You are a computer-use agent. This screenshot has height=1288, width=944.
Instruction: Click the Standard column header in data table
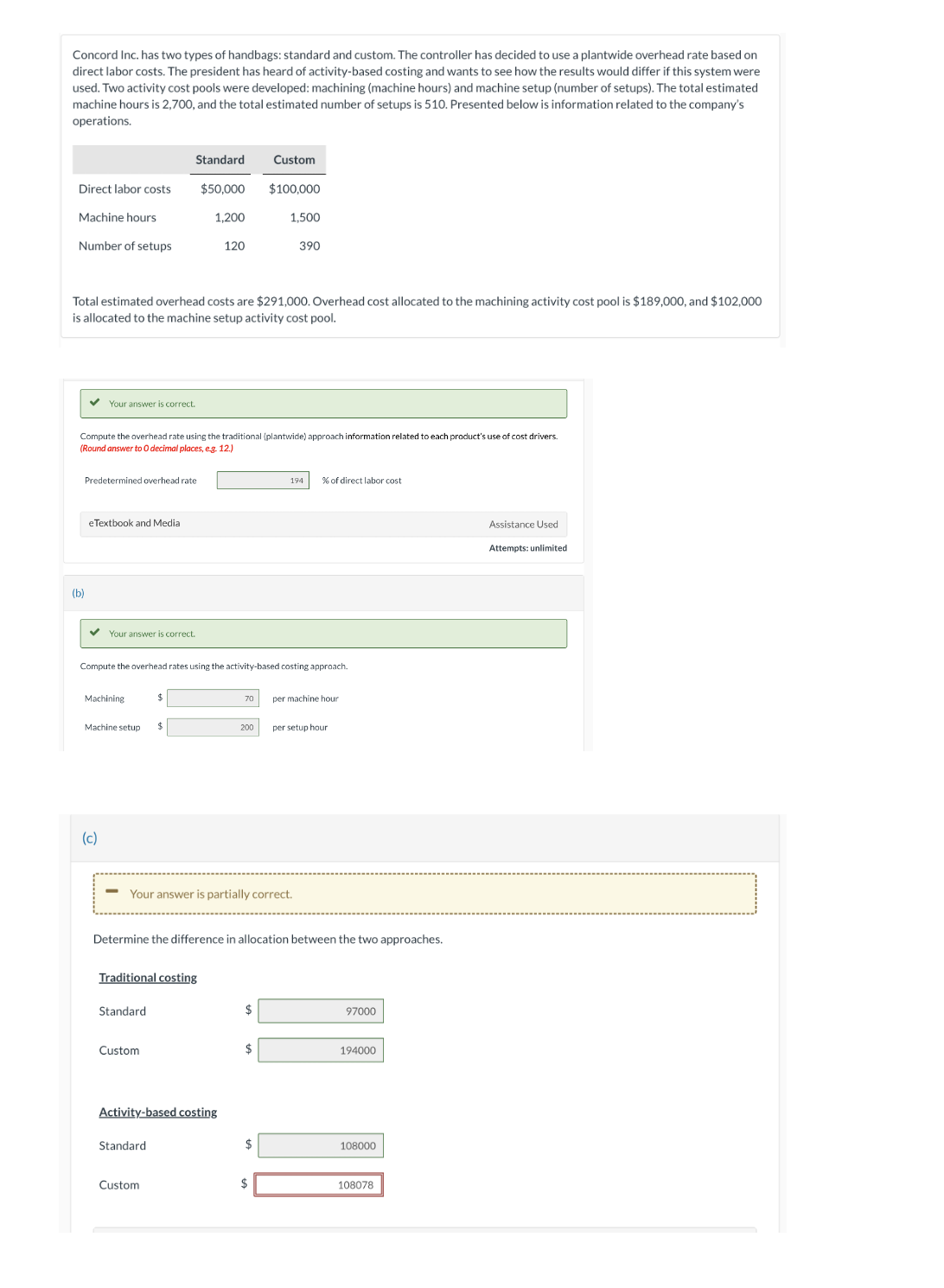[x=220, y=159]
